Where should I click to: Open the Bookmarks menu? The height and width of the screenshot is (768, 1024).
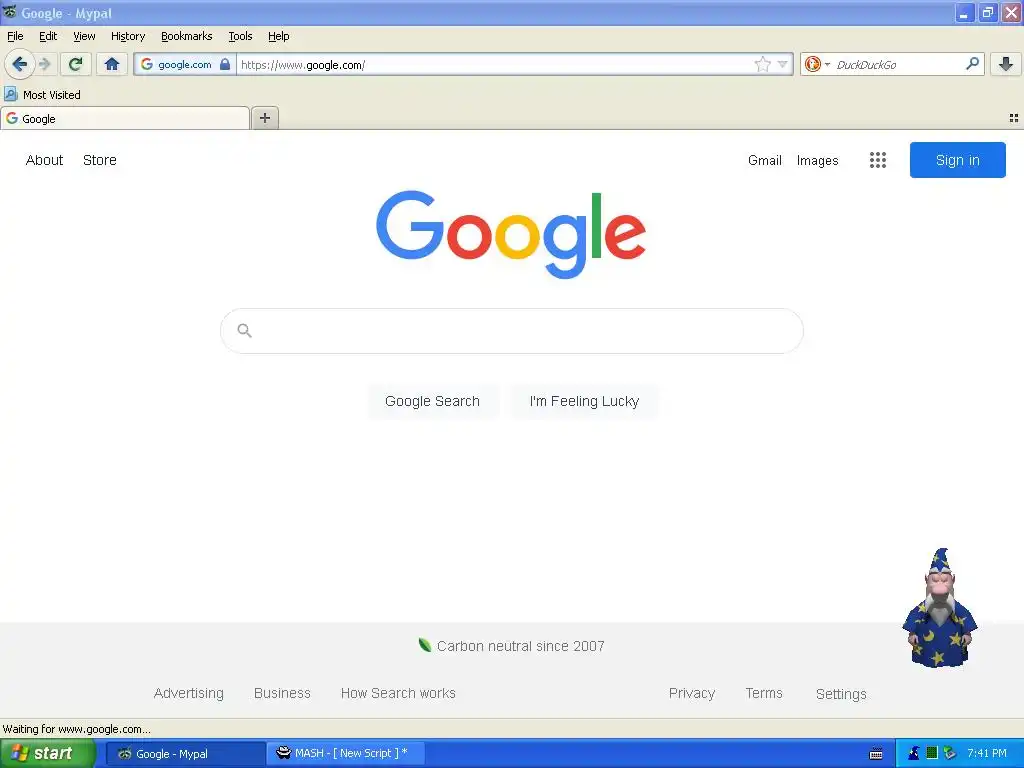click(187, 37)
